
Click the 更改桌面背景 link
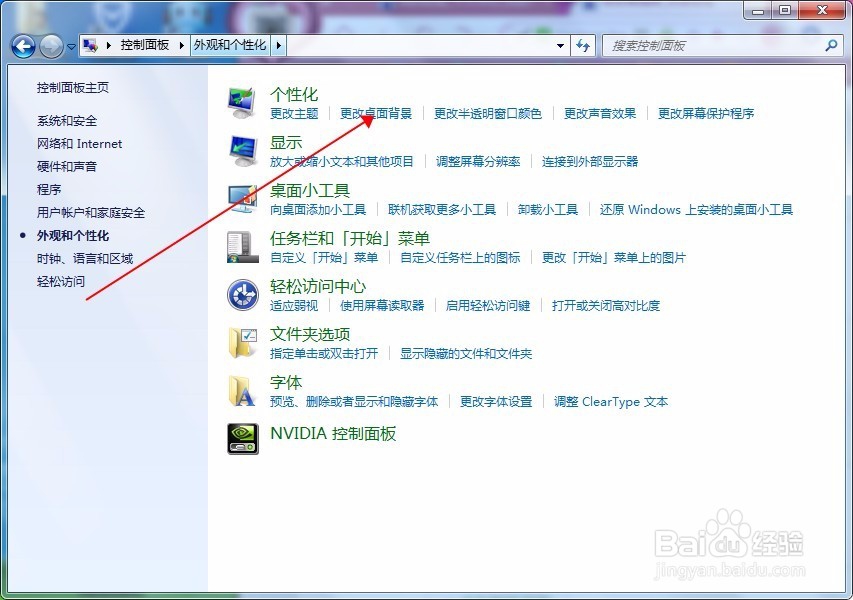pos(376,113)
